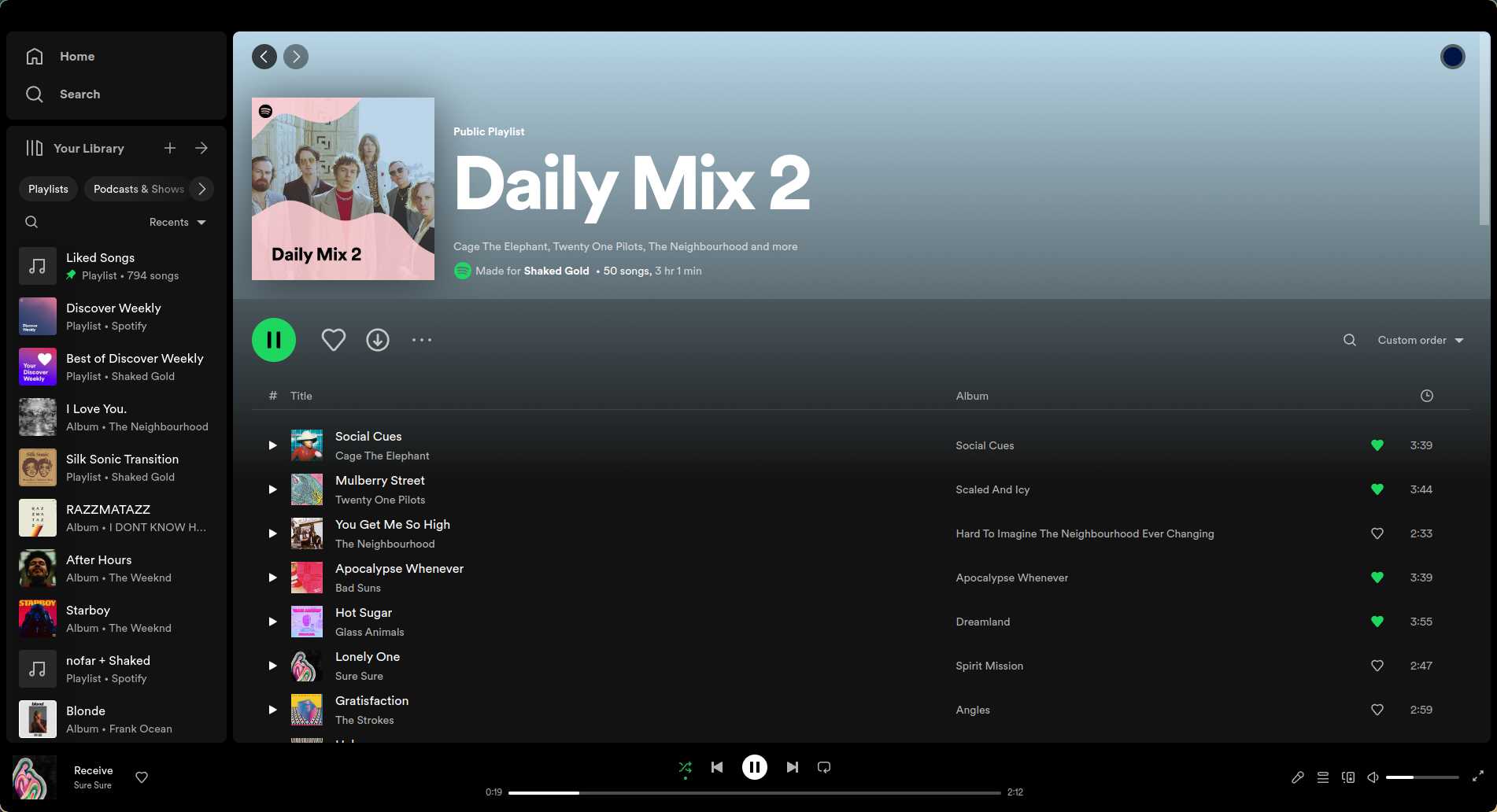Open Shaked Gold profile link
Screen dimensions: 1497x812
coord(556,271)
